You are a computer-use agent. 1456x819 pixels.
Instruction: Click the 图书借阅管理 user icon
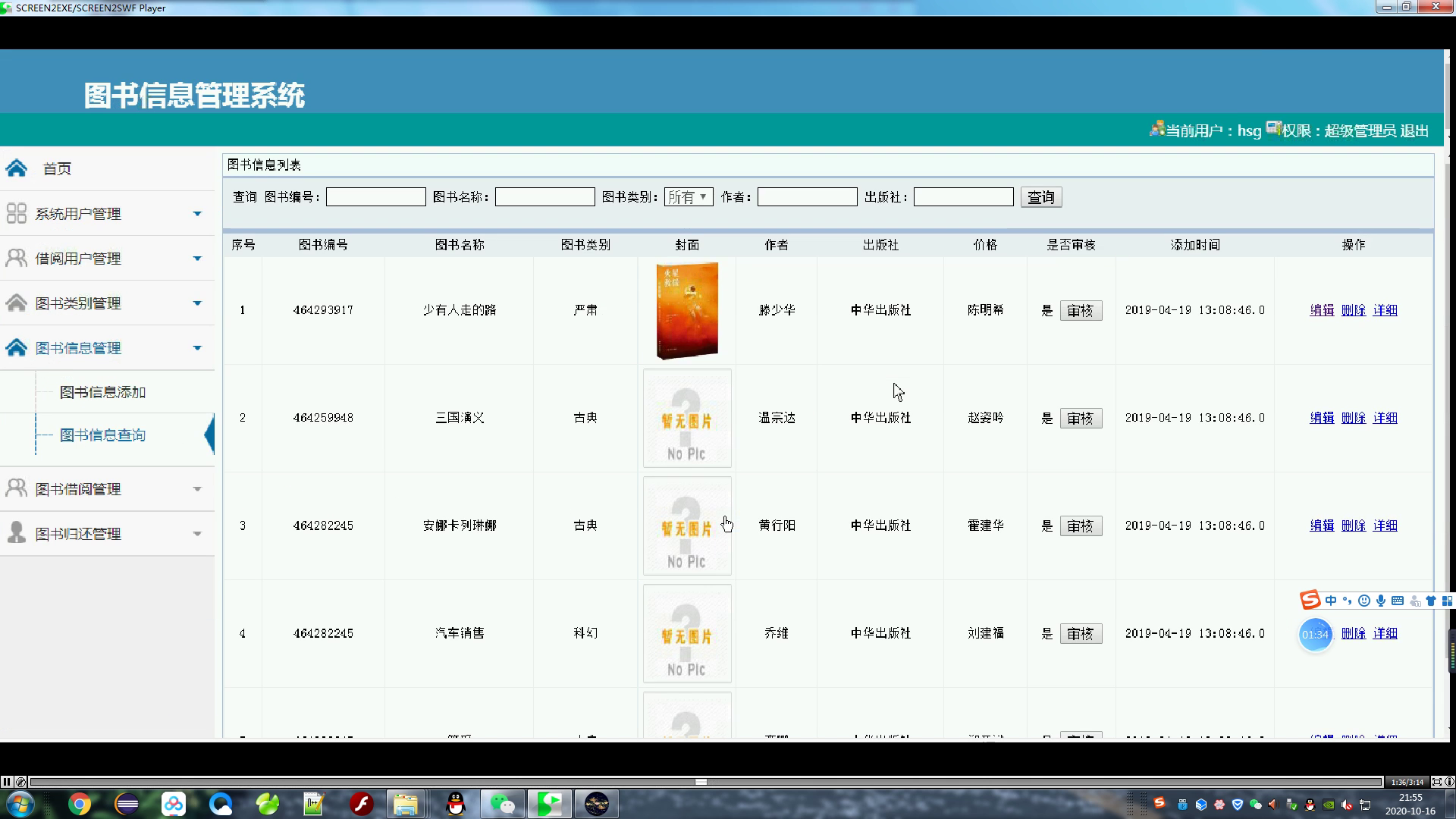click(x=17, y=489)
